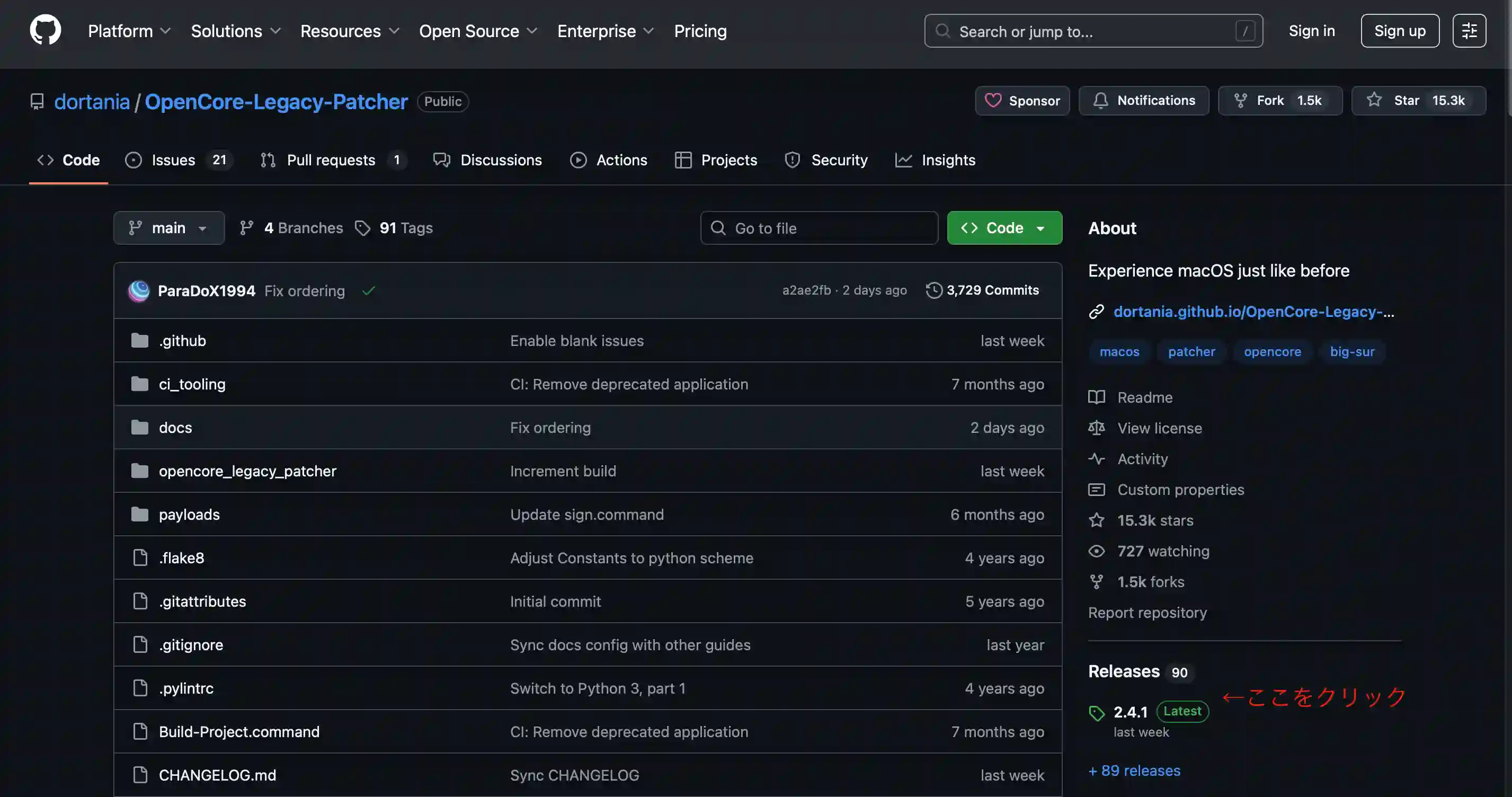Open the Discussions tab
The height and width of the screenshot is (797, 1512).
click(x=488, y=160)
